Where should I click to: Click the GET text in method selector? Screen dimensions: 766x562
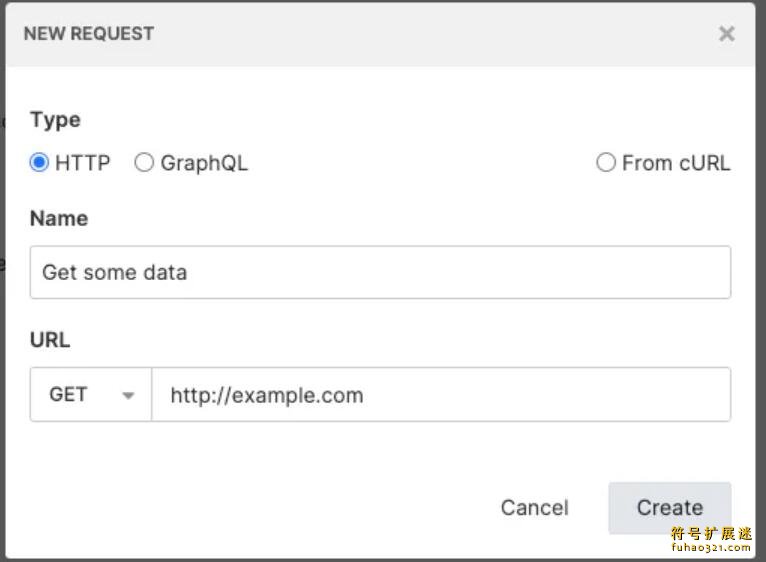[x=68, y=394]
